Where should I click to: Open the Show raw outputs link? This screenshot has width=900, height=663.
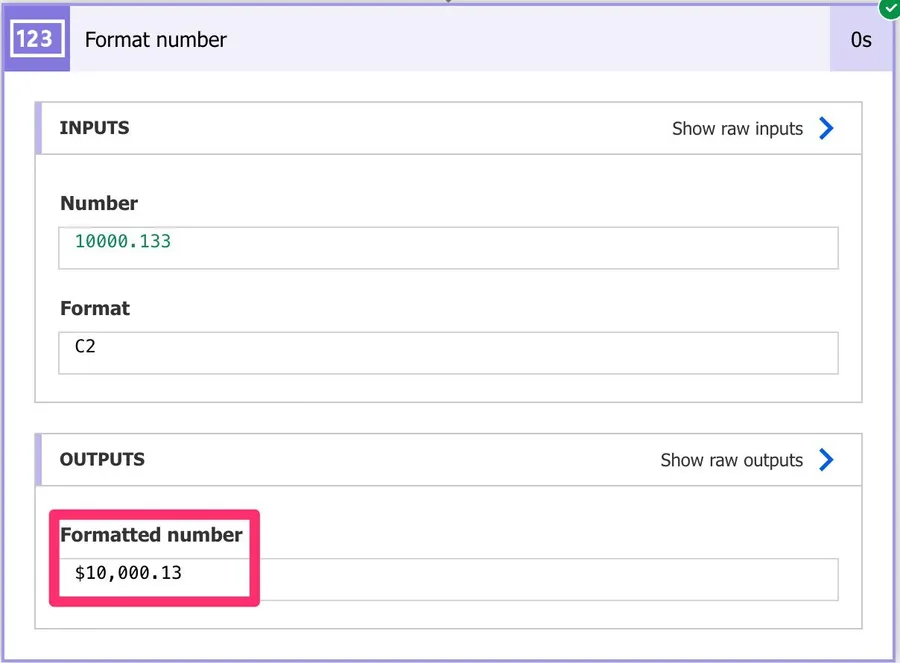[x=731, y=460]
